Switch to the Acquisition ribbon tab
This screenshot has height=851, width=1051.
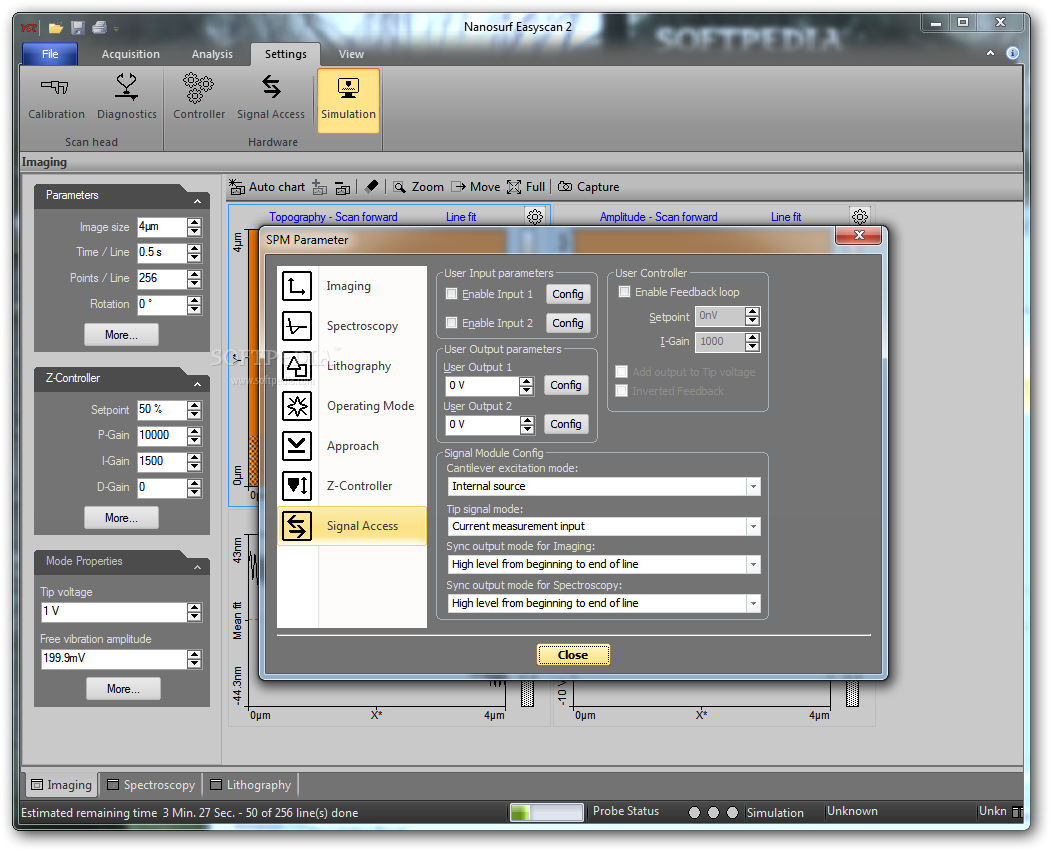[x=131, y=54]
